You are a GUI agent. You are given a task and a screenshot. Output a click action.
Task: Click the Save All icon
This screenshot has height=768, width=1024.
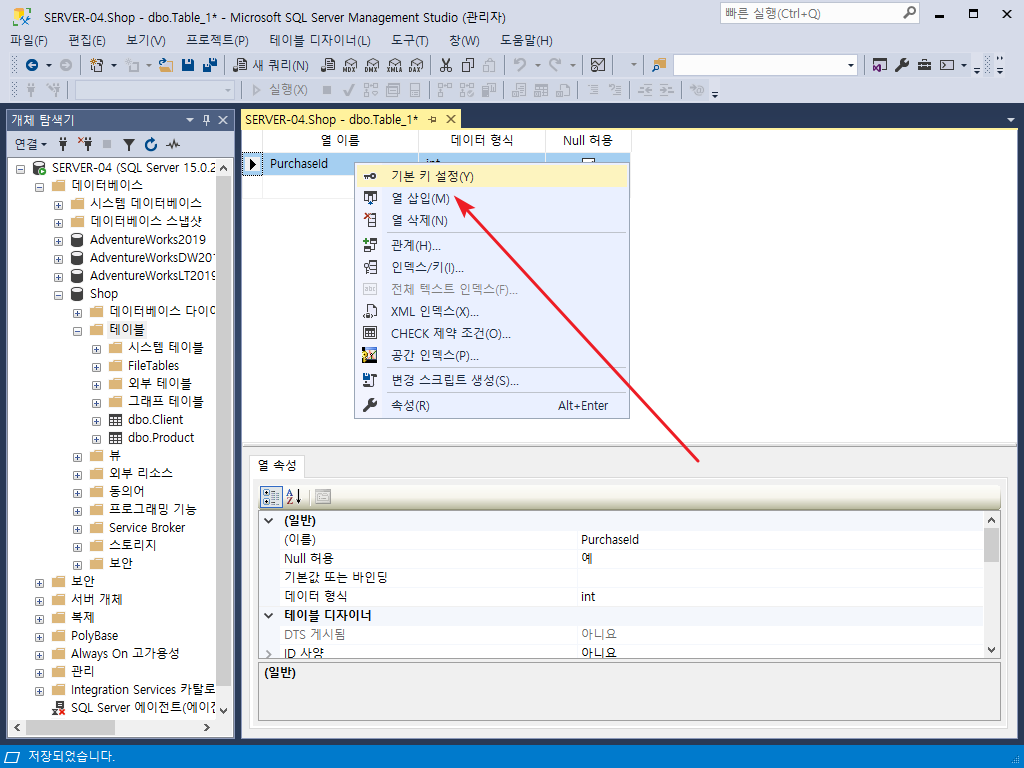coord(210,65)
